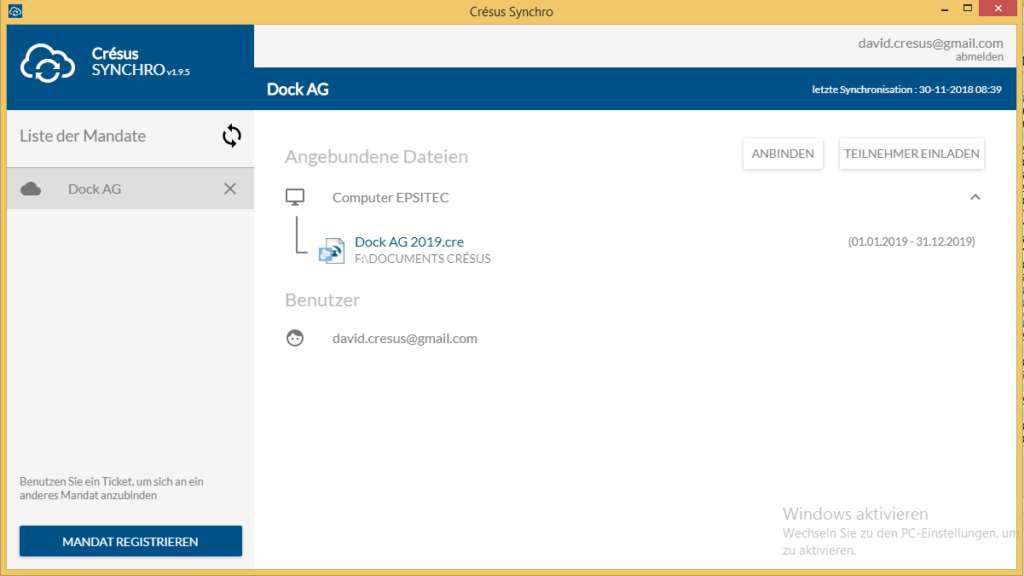The height and width of the screenshot is (576, 1024).
Task: Select Dock AG in mandate list
Action: 131,189
